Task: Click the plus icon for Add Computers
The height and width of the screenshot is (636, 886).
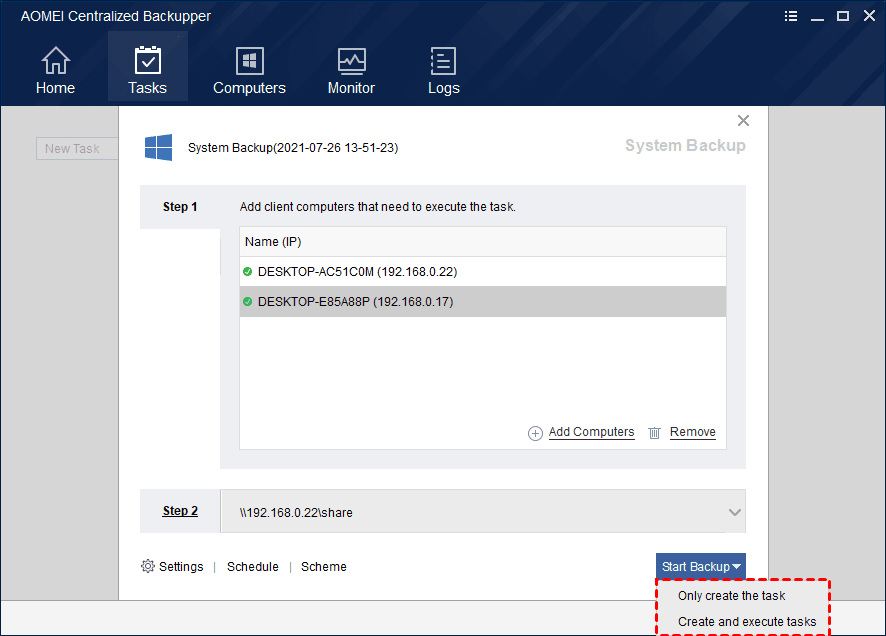Action: (x=535, y=433)
